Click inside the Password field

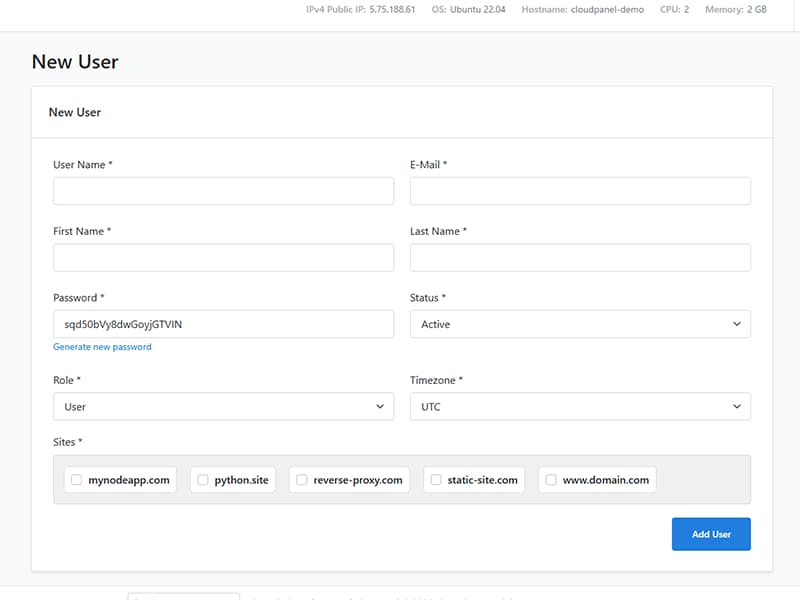[x=223, y=324]
